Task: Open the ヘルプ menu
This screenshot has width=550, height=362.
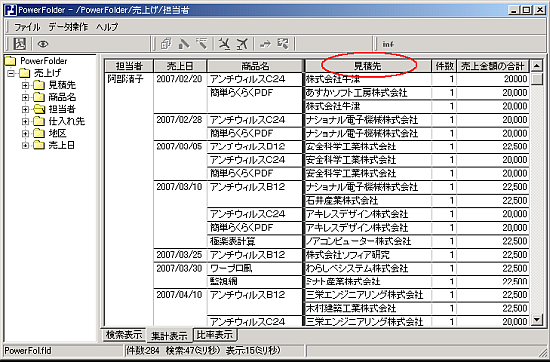Action: 107,27
